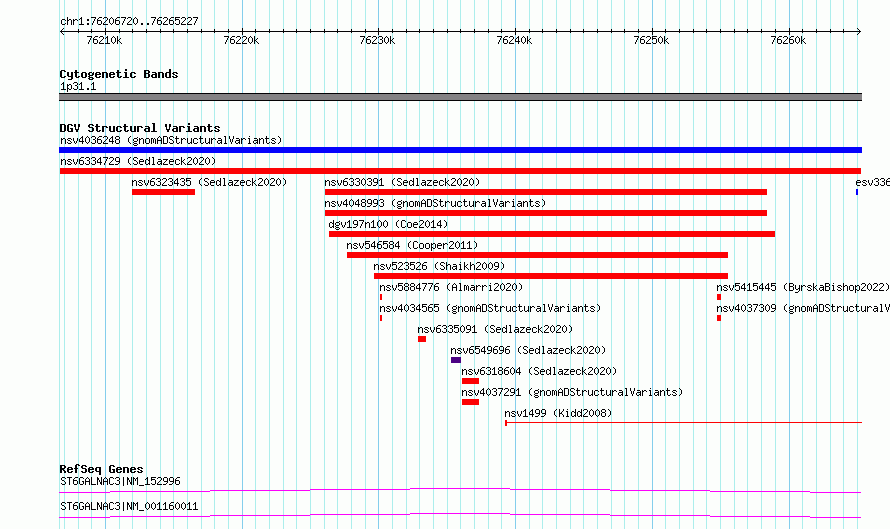Click the 76230k ruler tick label

(x=377, y=40)
